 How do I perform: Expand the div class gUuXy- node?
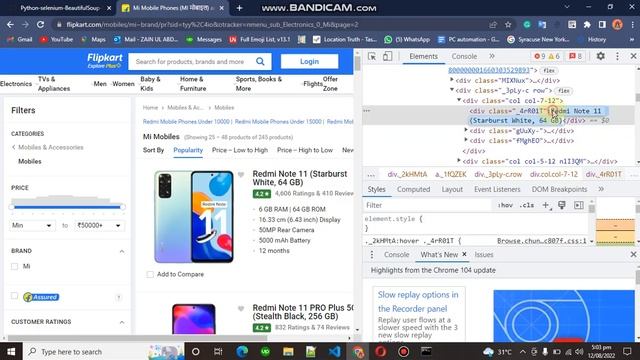[466, 130]
